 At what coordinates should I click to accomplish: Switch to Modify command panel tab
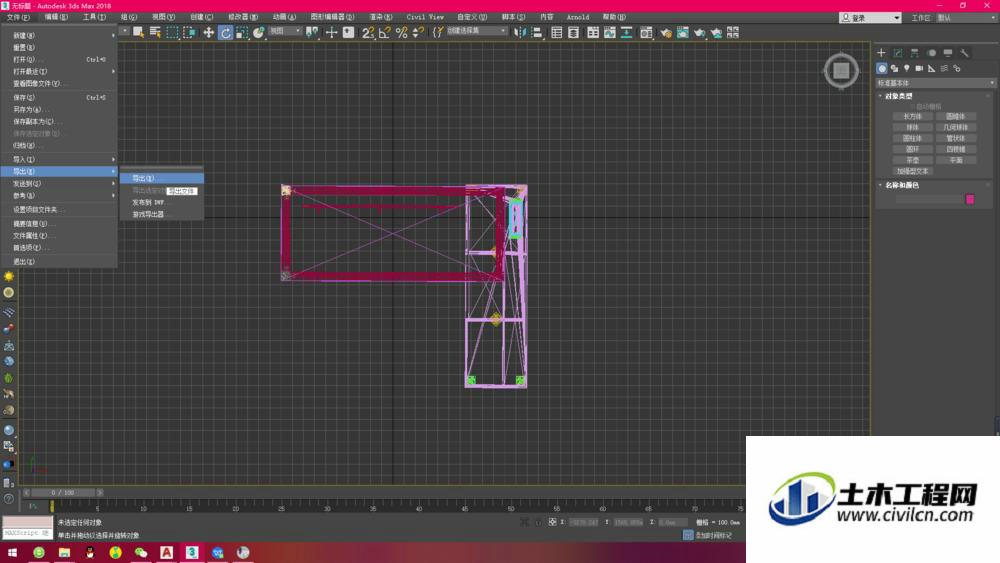898,53
